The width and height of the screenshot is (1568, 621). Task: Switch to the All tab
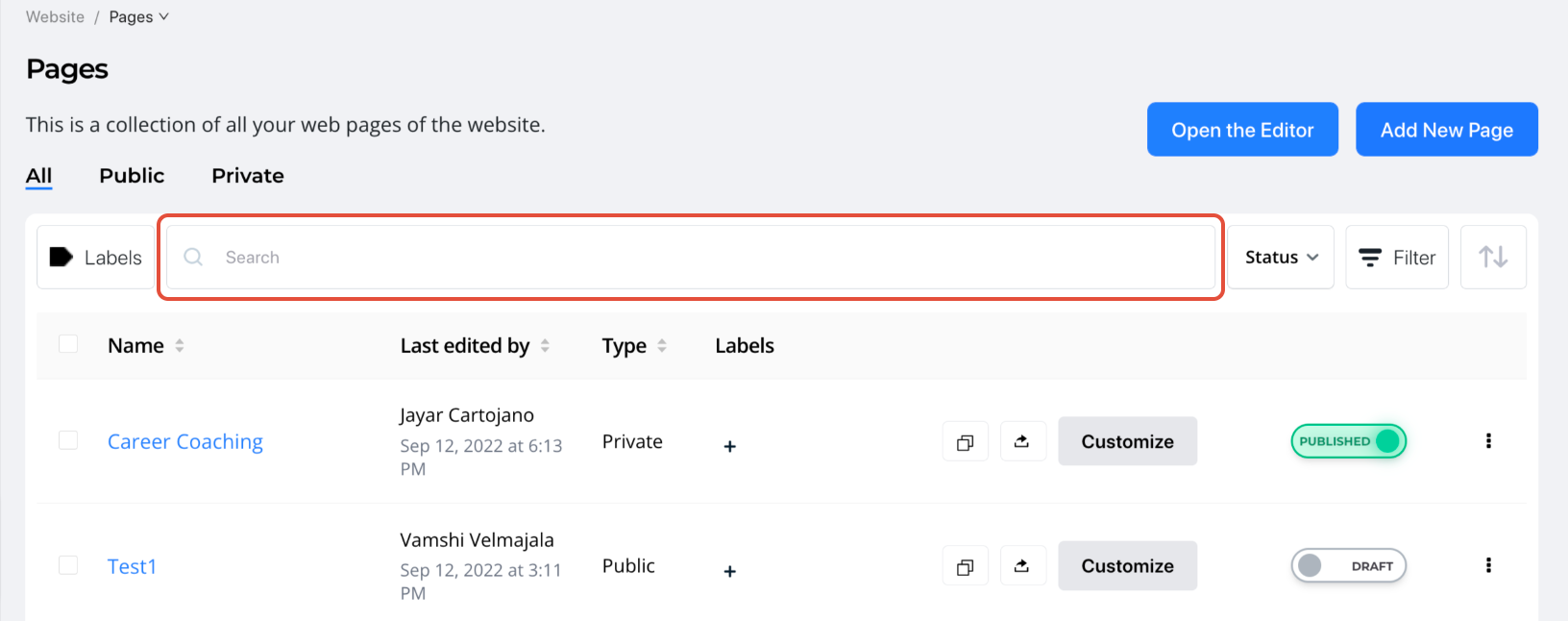click(39, 176)
